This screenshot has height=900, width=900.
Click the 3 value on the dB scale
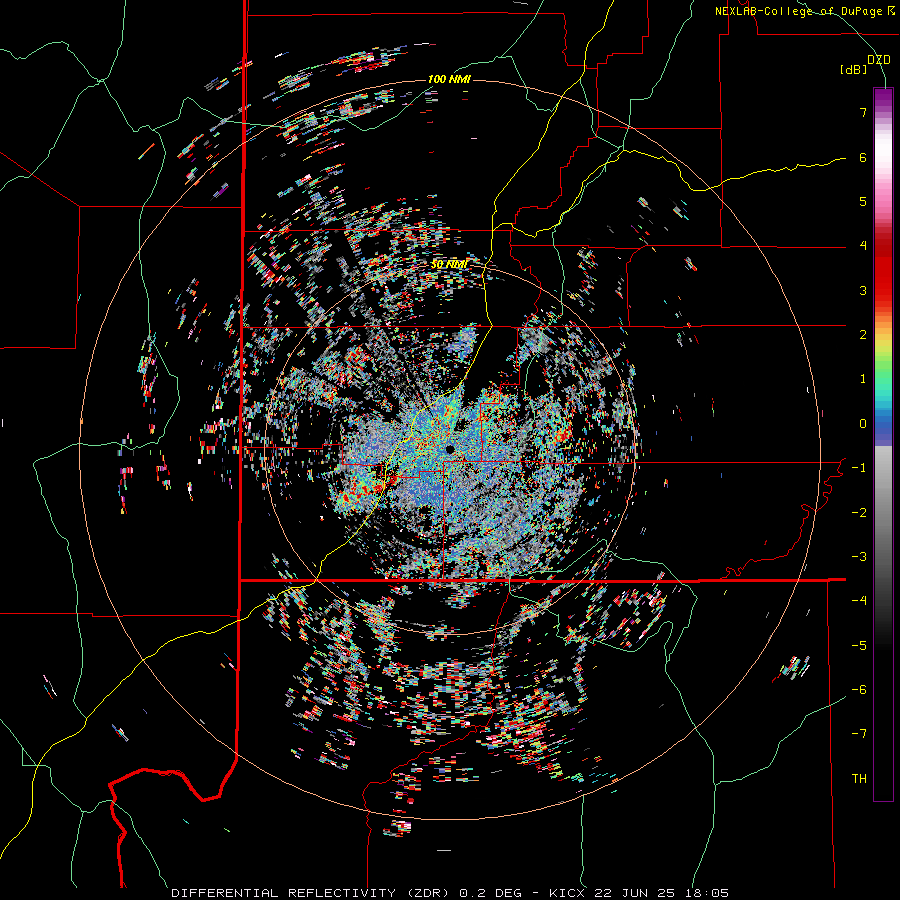863,290
